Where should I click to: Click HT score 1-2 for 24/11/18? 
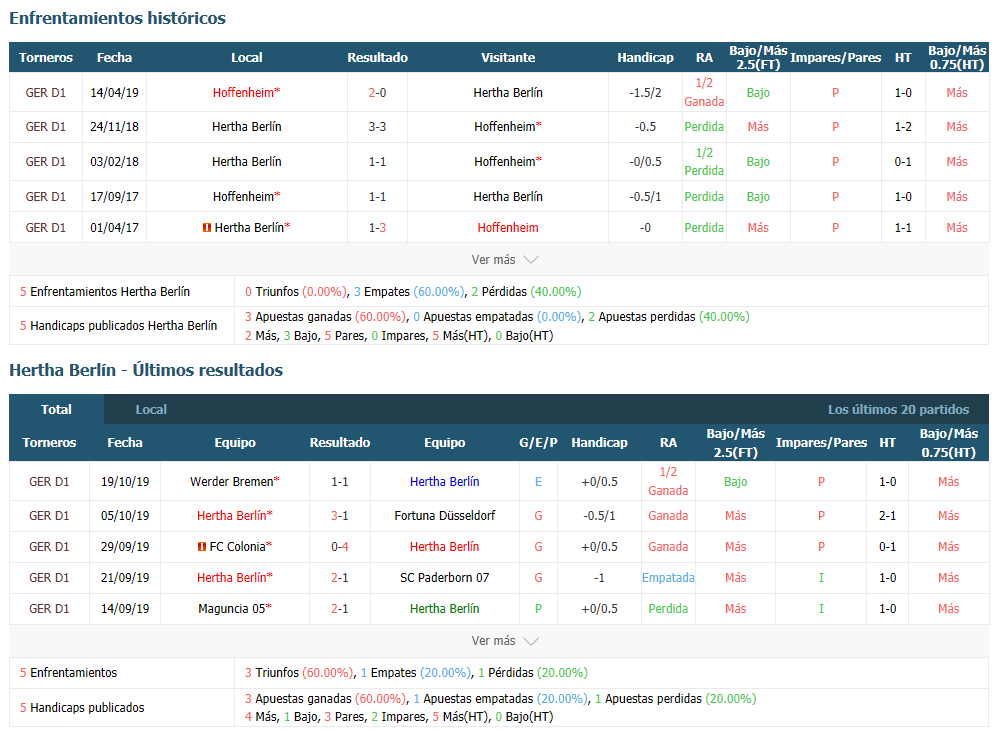tap(903, 127)
